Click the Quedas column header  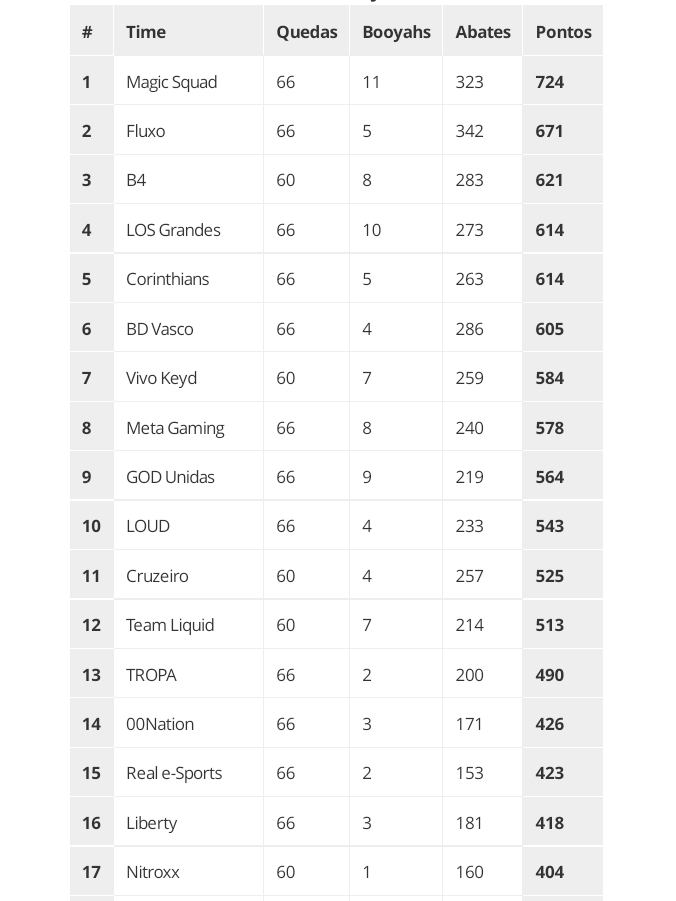tap(306, 32)
